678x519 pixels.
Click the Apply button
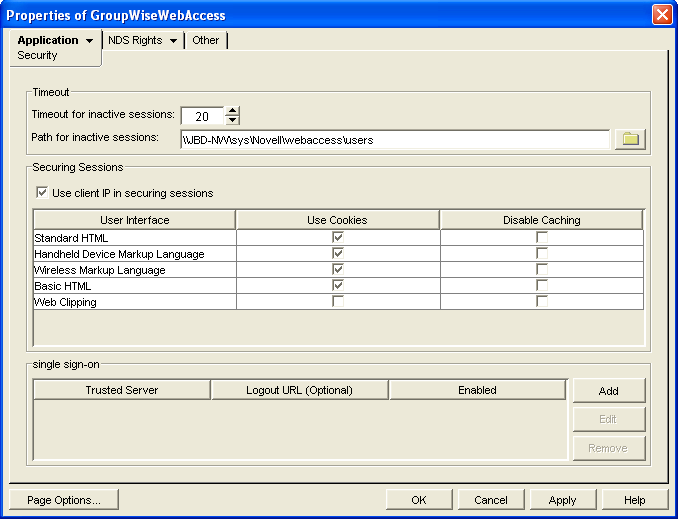coord(563,500)
